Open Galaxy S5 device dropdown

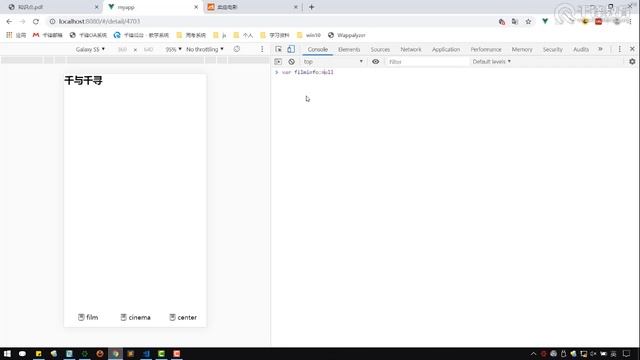click(90, 49)
